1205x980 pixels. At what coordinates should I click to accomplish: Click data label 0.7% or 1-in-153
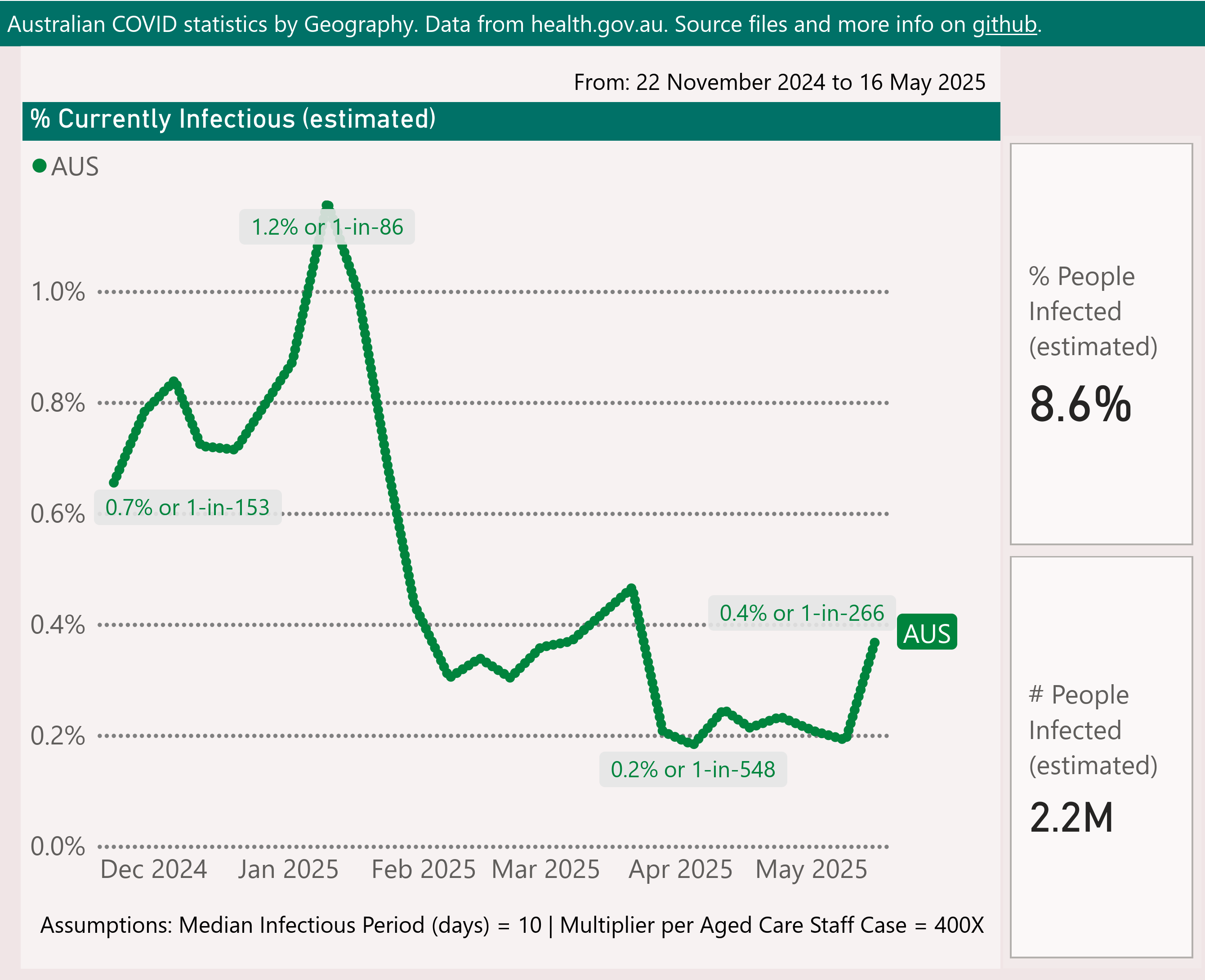[x=187, y=507]
